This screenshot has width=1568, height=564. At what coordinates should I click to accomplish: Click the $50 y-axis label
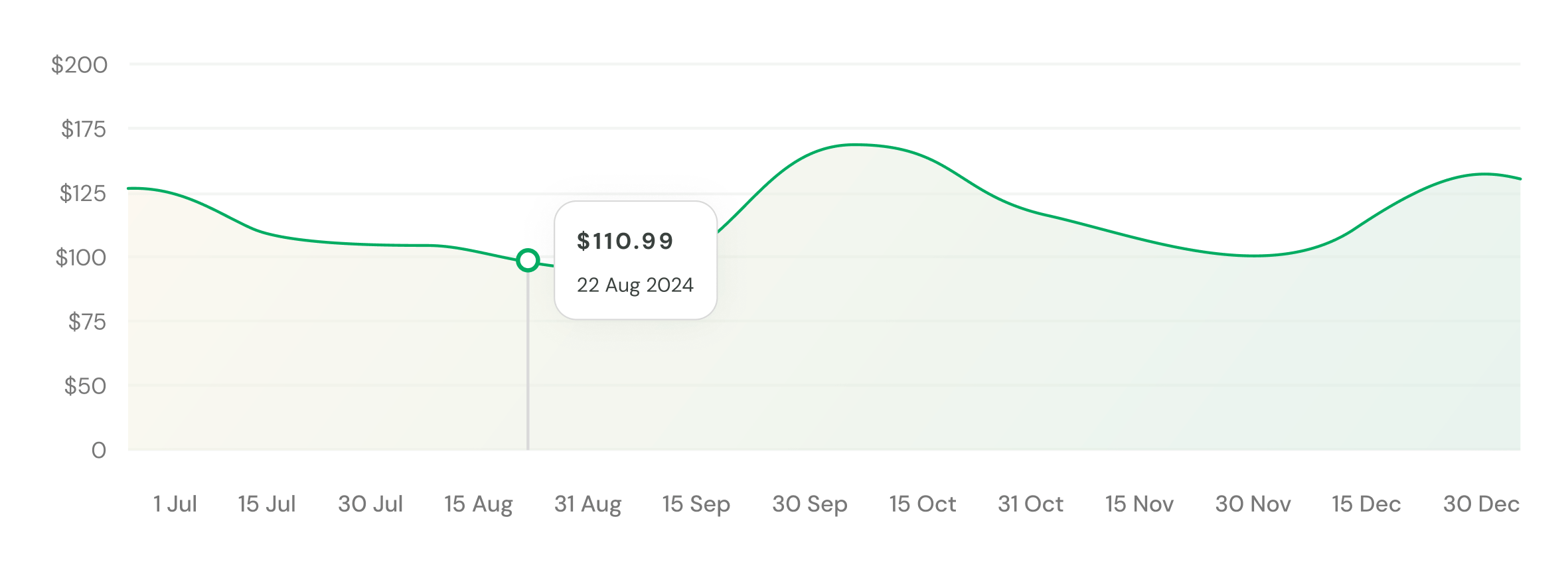pos(85,386)
